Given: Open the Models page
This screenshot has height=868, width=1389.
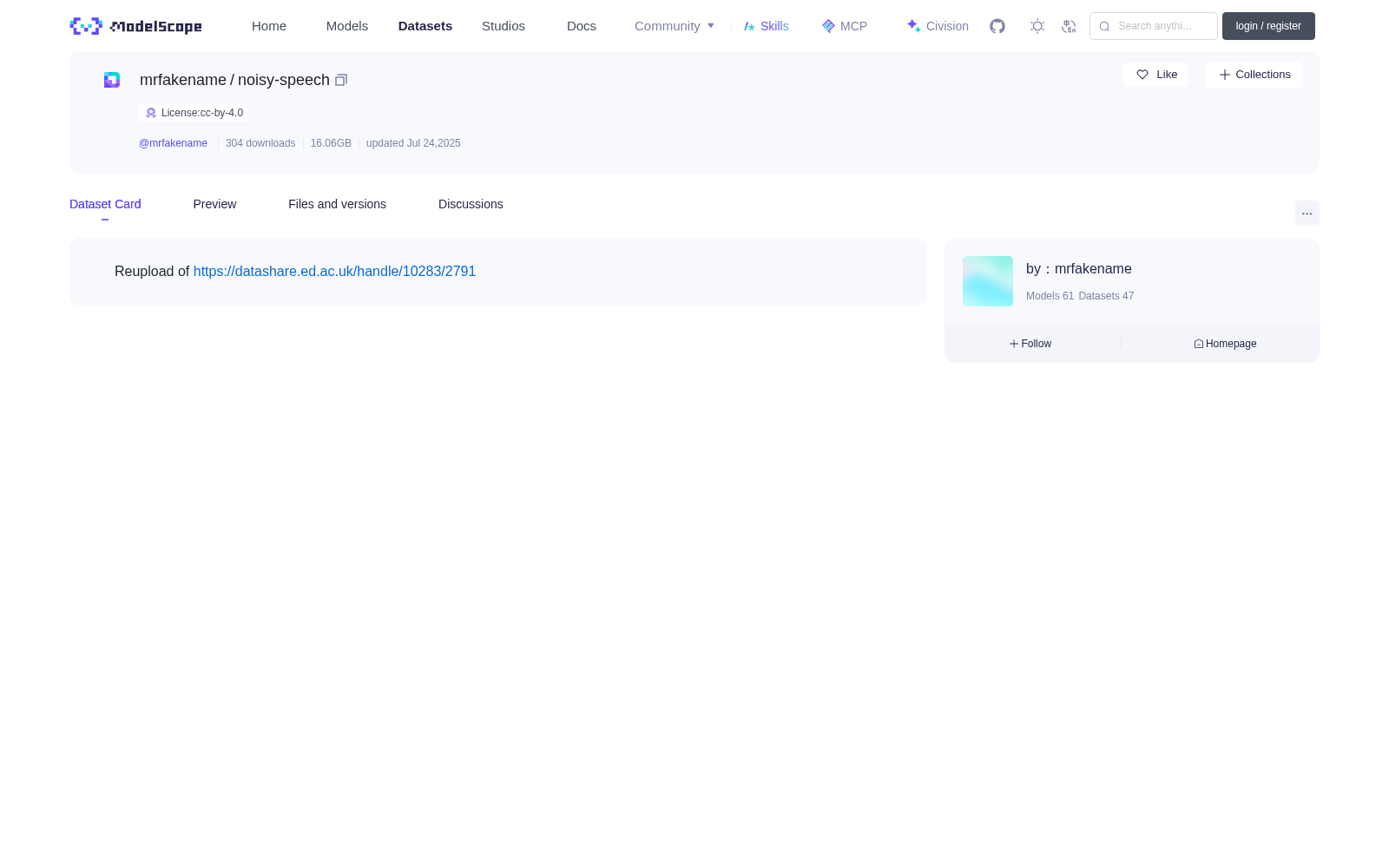Looking at the screenshot, I should [347, 26].
